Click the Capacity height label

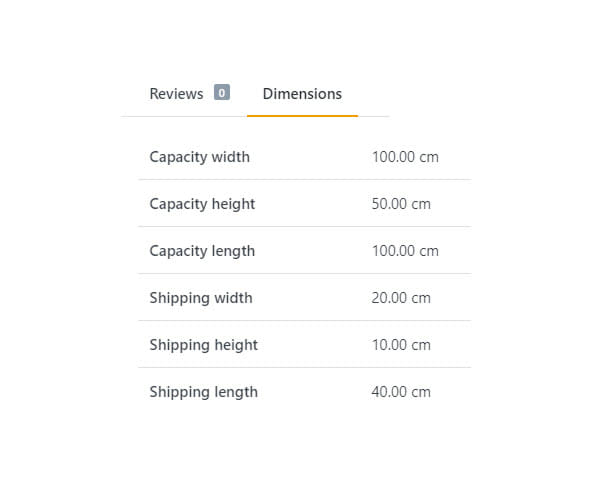[202, 204]
